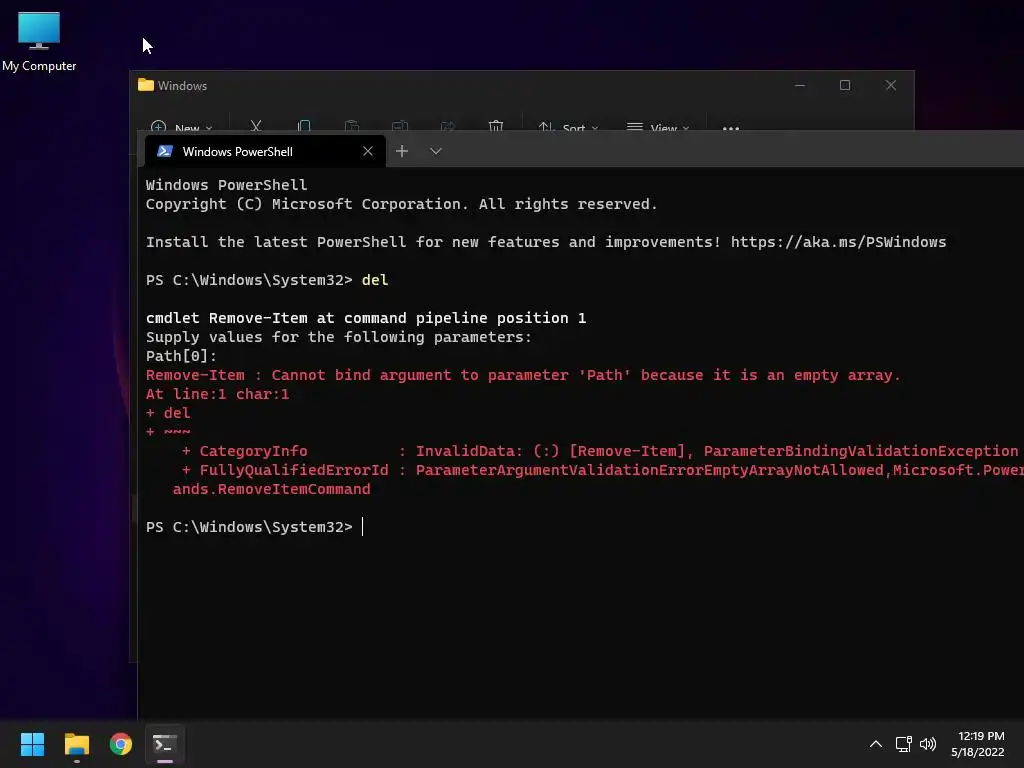Viewport: 1024px width, 768px height.
Task: Open the See more ellipsis in Explorer
Action: (731, 127)
